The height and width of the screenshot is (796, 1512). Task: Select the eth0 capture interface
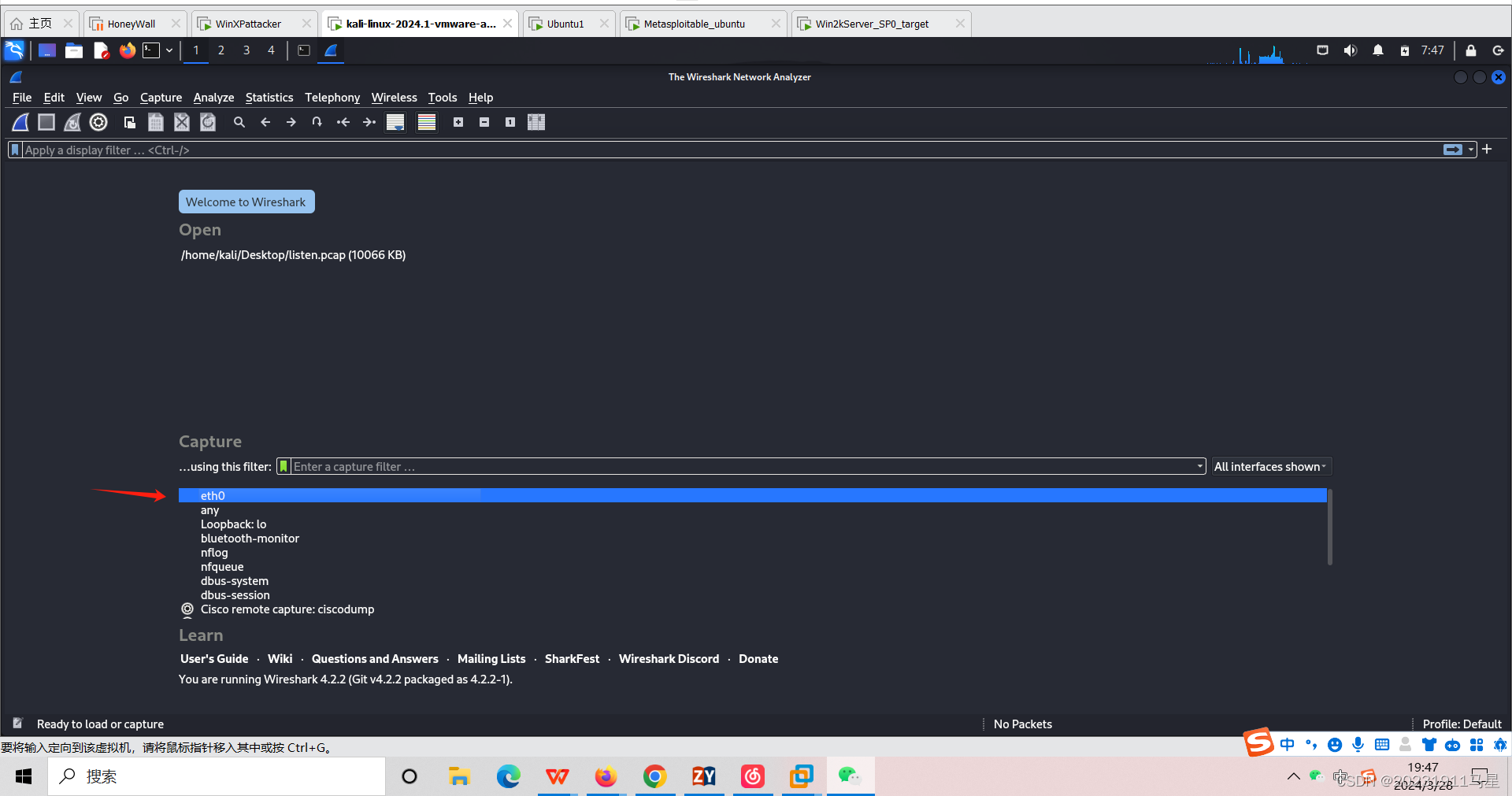click(752, 495)
